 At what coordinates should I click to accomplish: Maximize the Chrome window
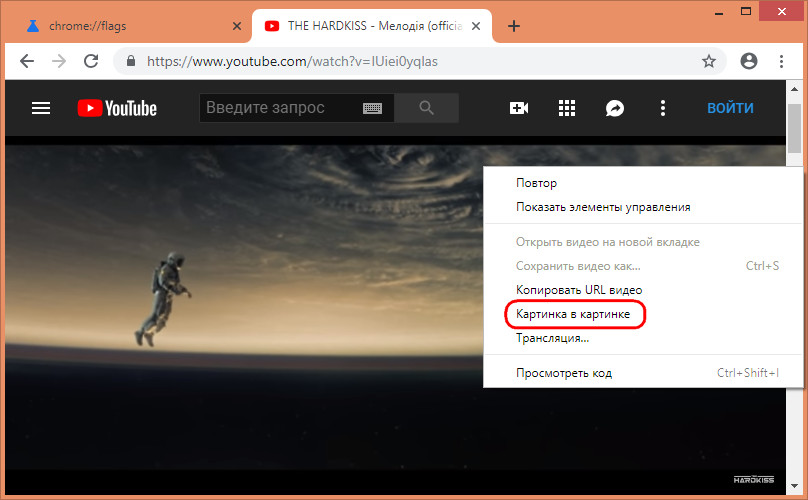point(746,11)
